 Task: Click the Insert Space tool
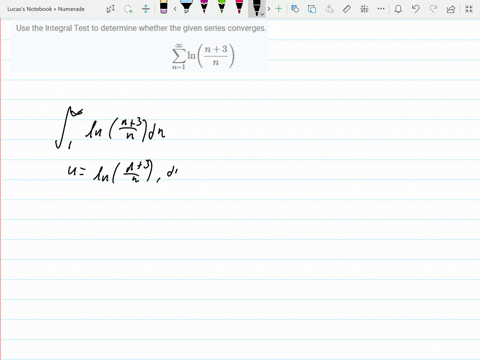pyautogui.click(x=146, y=9)
